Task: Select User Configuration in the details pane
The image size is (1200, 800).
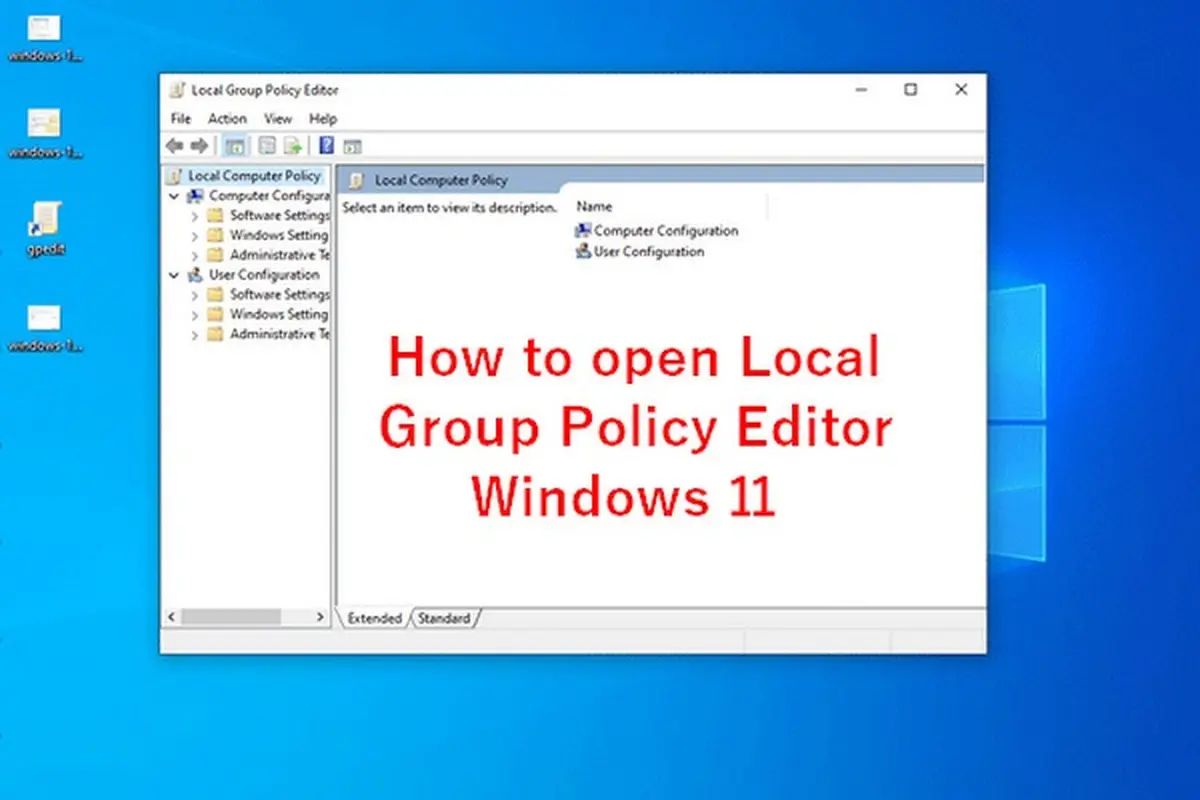Action: (x=648, y=251)
